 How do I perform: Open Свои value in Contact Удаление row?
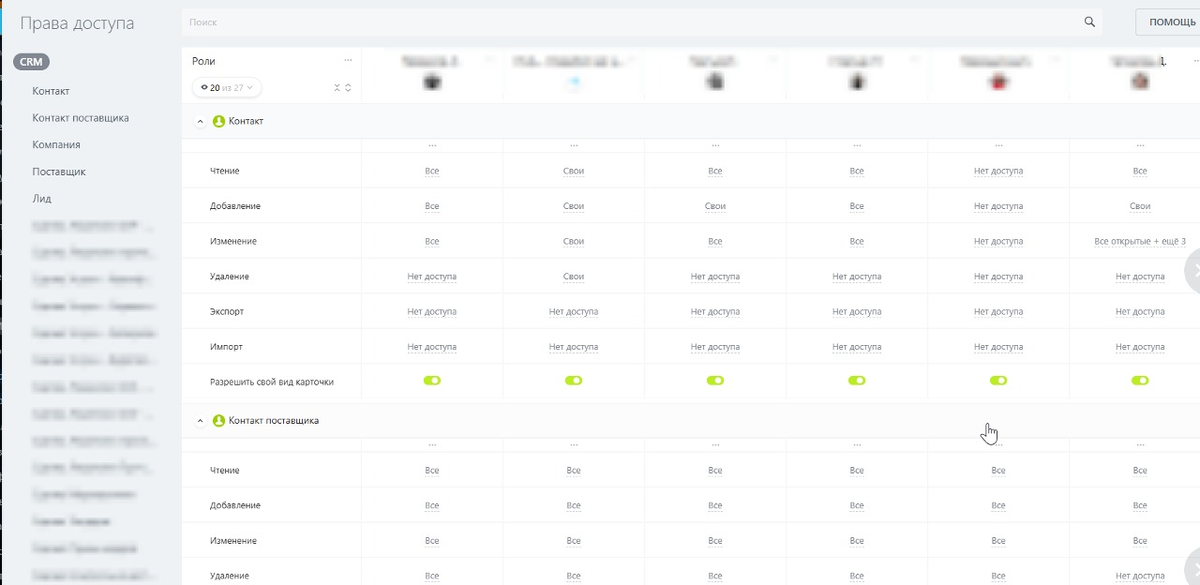(573, 276)
